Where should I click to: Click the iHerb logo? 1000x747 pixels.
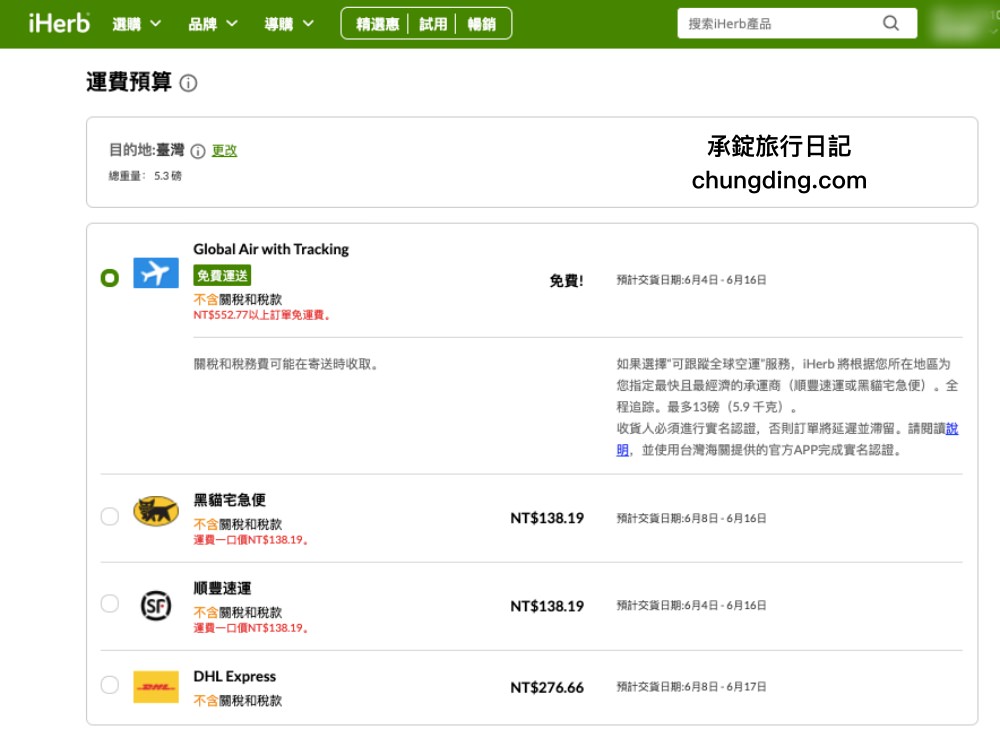click(57, 23)
